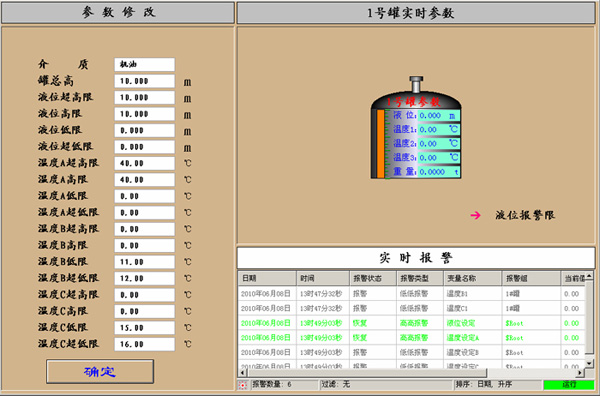Click the orange level gauge bar in tank
The height and width of the screenshot is (396, 600).
pyautogui.click(x=380, y=144)
